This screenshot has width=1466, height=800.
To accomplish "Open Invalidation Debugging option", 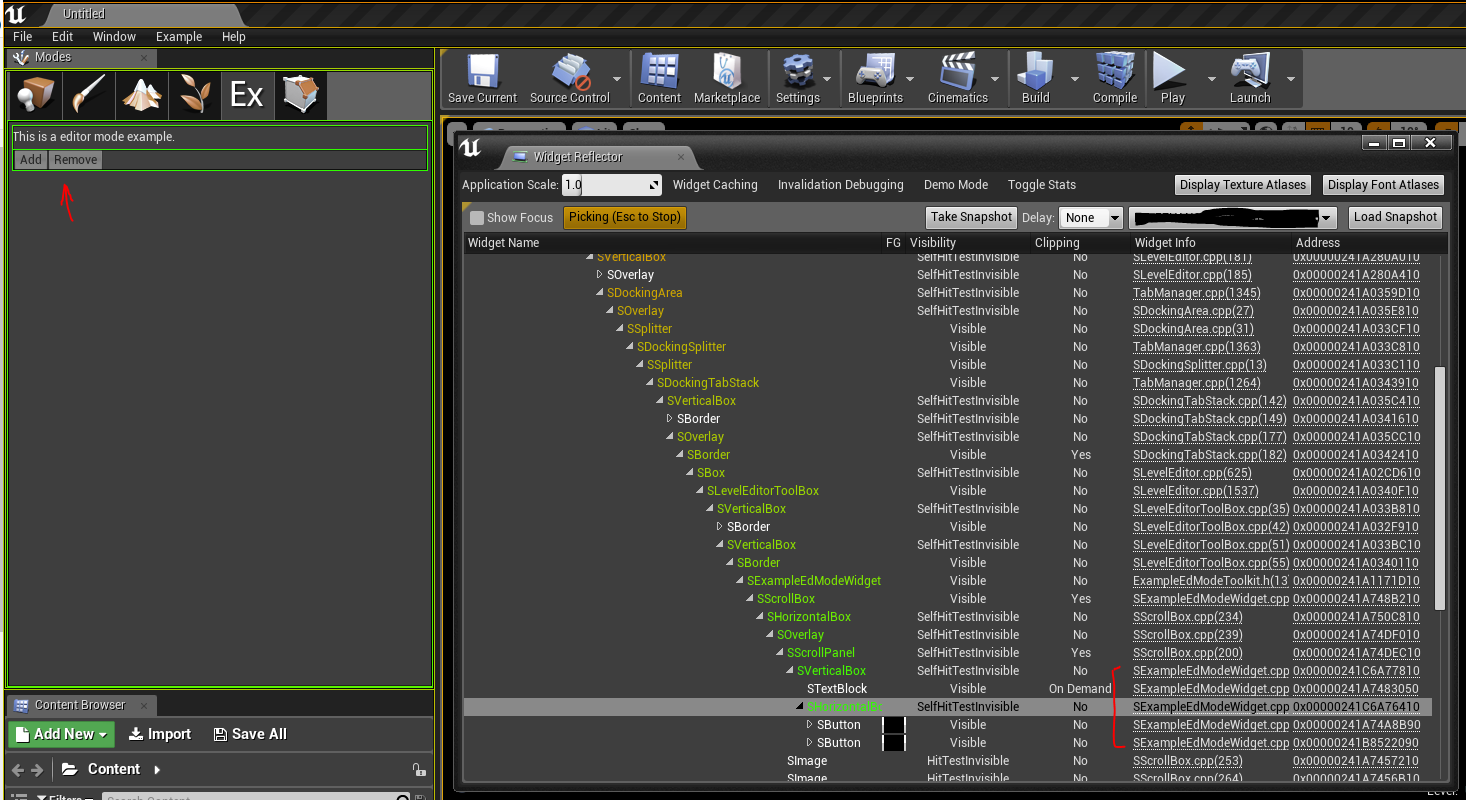I will coord(840,185).
